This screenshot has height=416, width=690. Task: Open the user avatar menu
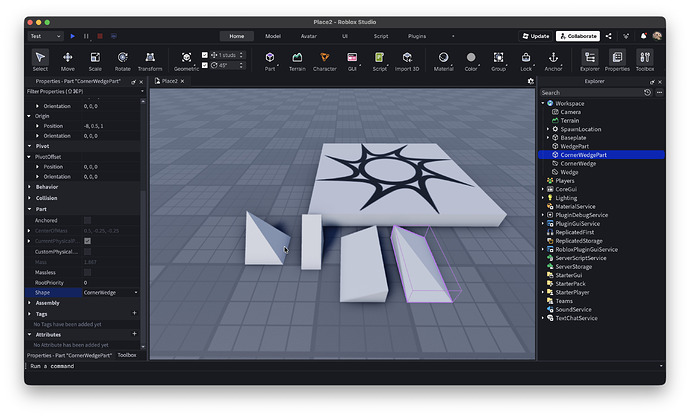[657, 36]
